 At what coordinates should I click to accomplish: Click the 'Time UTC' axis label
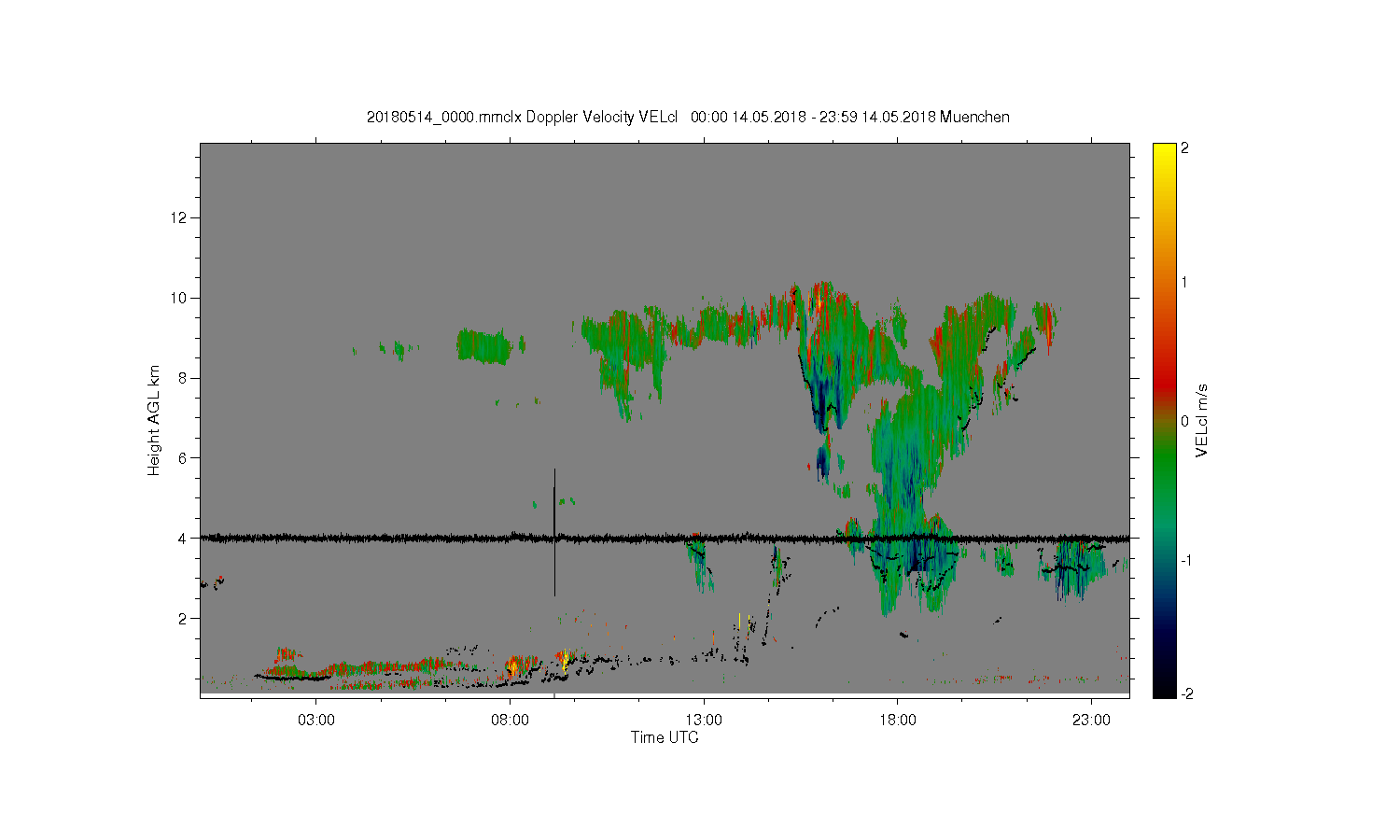(665, 737)
